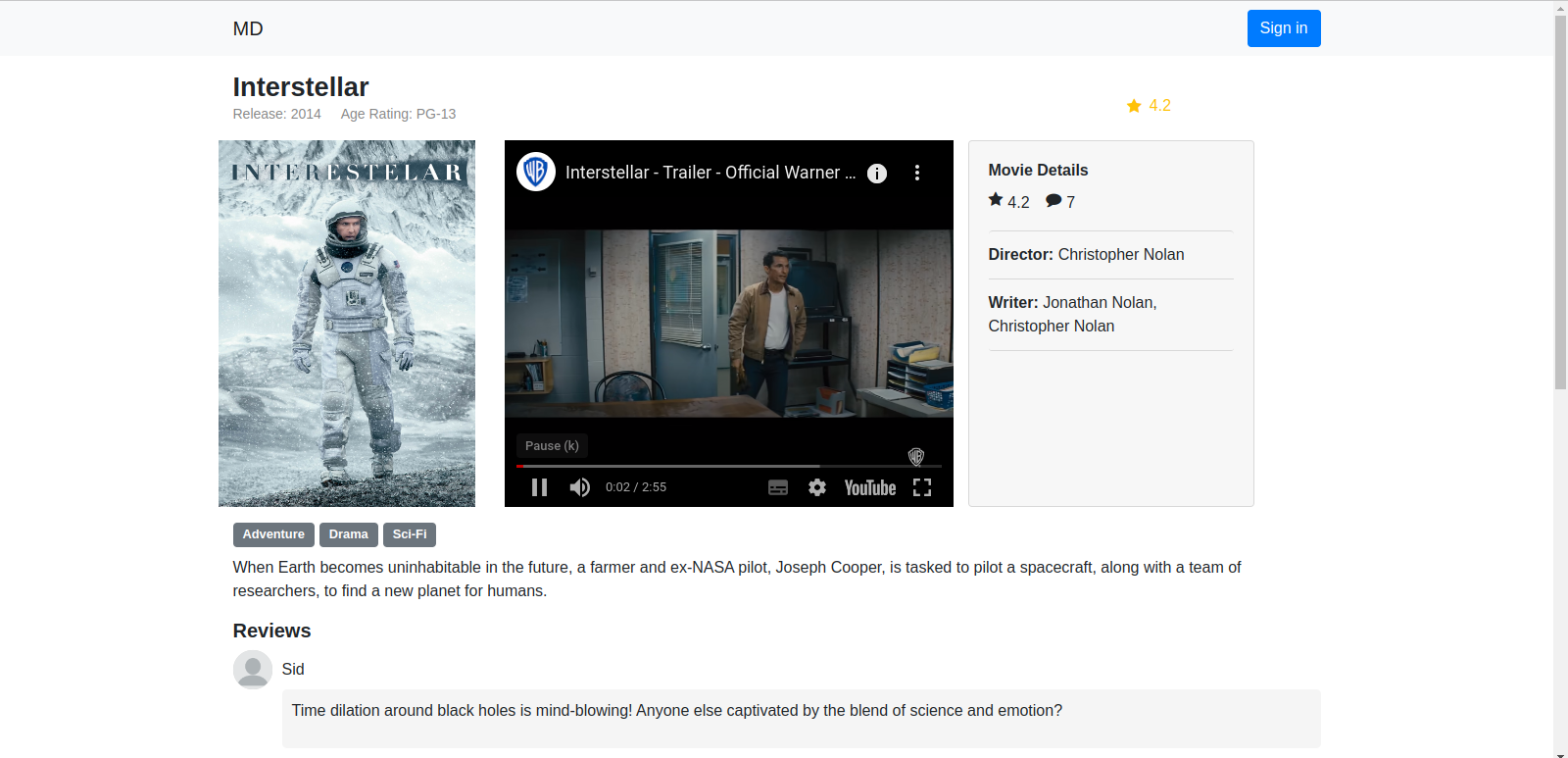Image resolution: width=1568 pixels, height=758 pixels.
Task: Pause the Interstellar trailer video
Action: [x=539, y=487]
